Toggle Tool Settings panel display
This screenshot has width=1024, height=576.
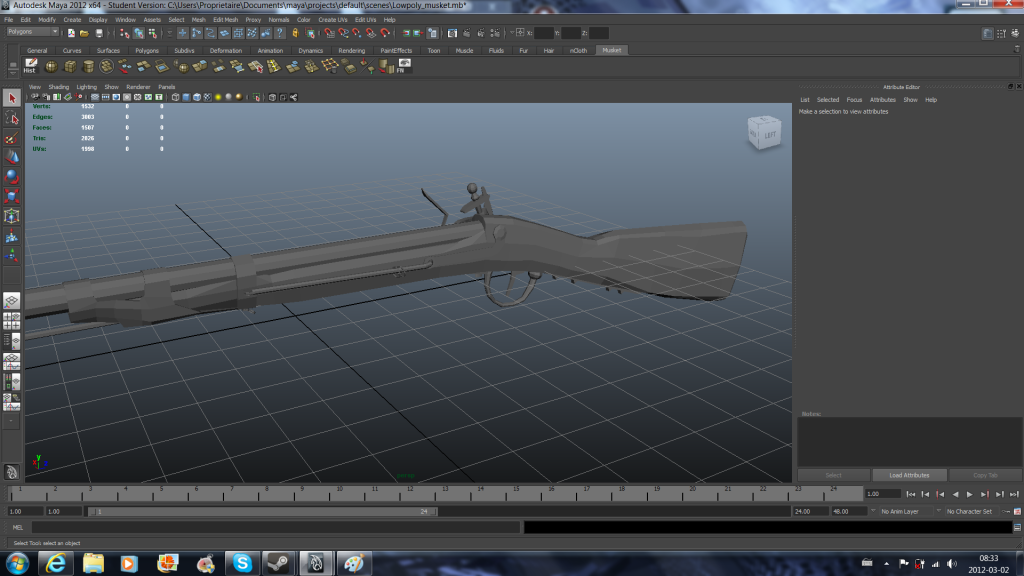coord(1001,33)
